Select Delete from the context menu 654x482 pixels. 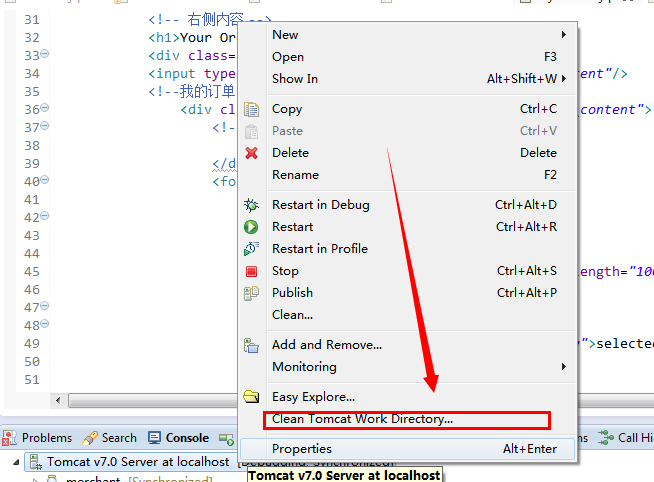coord(420,153)
